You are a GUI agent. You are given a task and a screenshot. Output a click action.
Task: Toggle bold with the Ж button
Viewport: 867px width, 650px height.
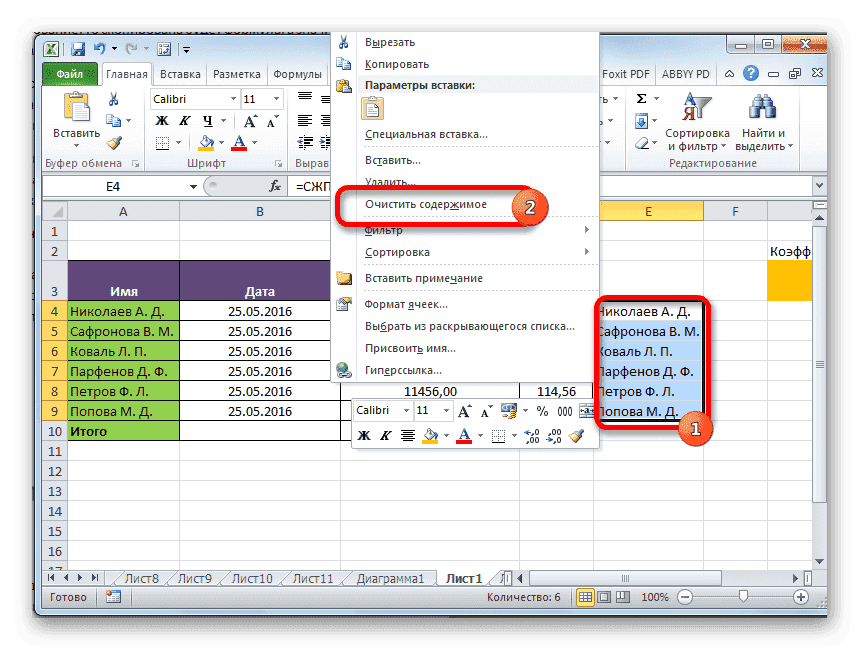pyautogui.click(x=362, y=433)
